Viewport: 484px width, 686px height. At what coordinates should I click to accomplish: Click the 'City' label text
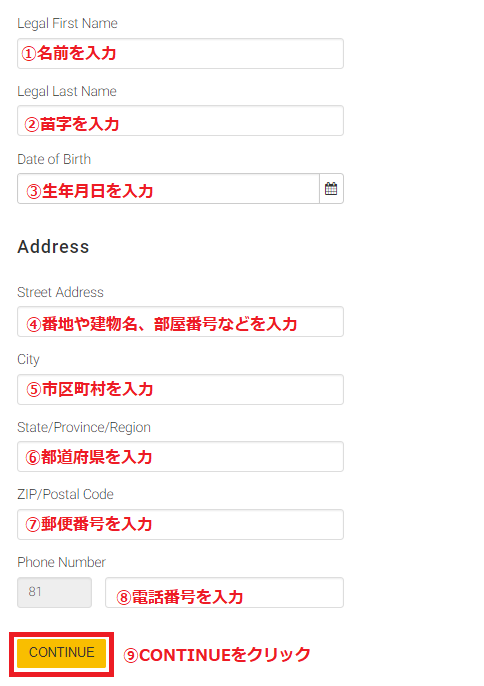[28, 360]
